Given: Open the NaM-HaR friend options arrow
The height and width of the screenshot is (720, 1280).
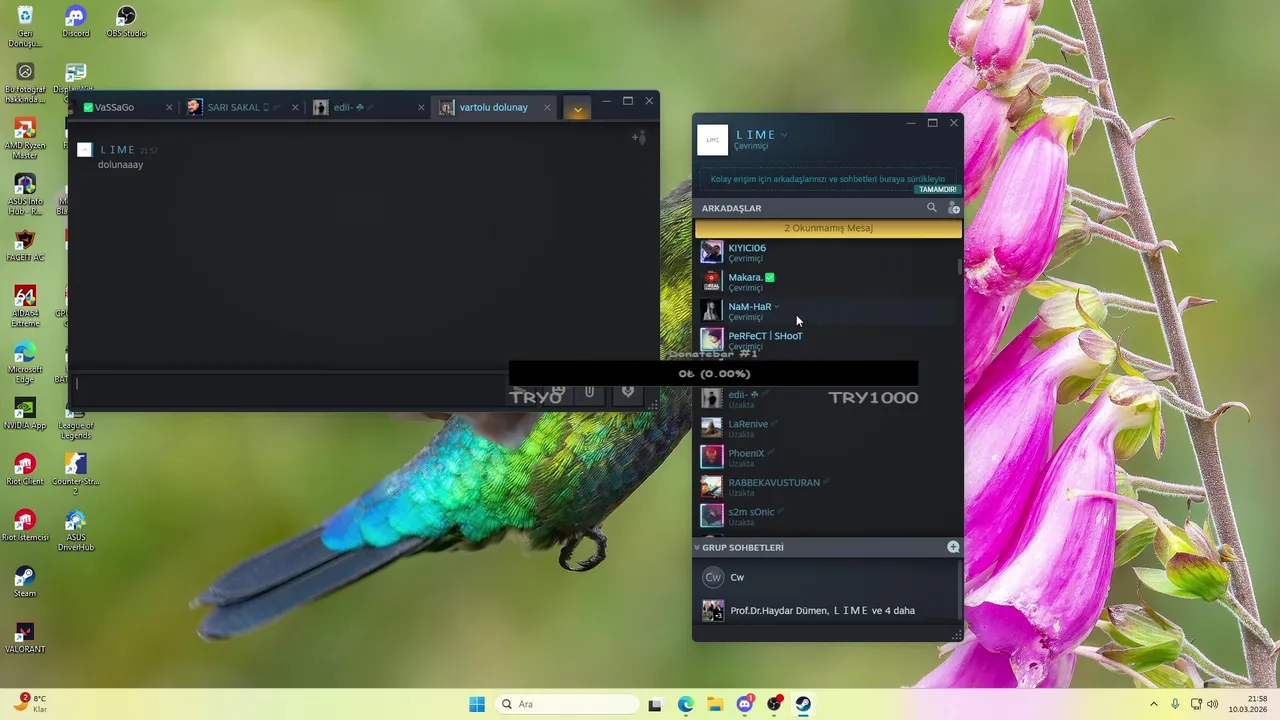Looking at the screenshot, I should click(777, 307).
